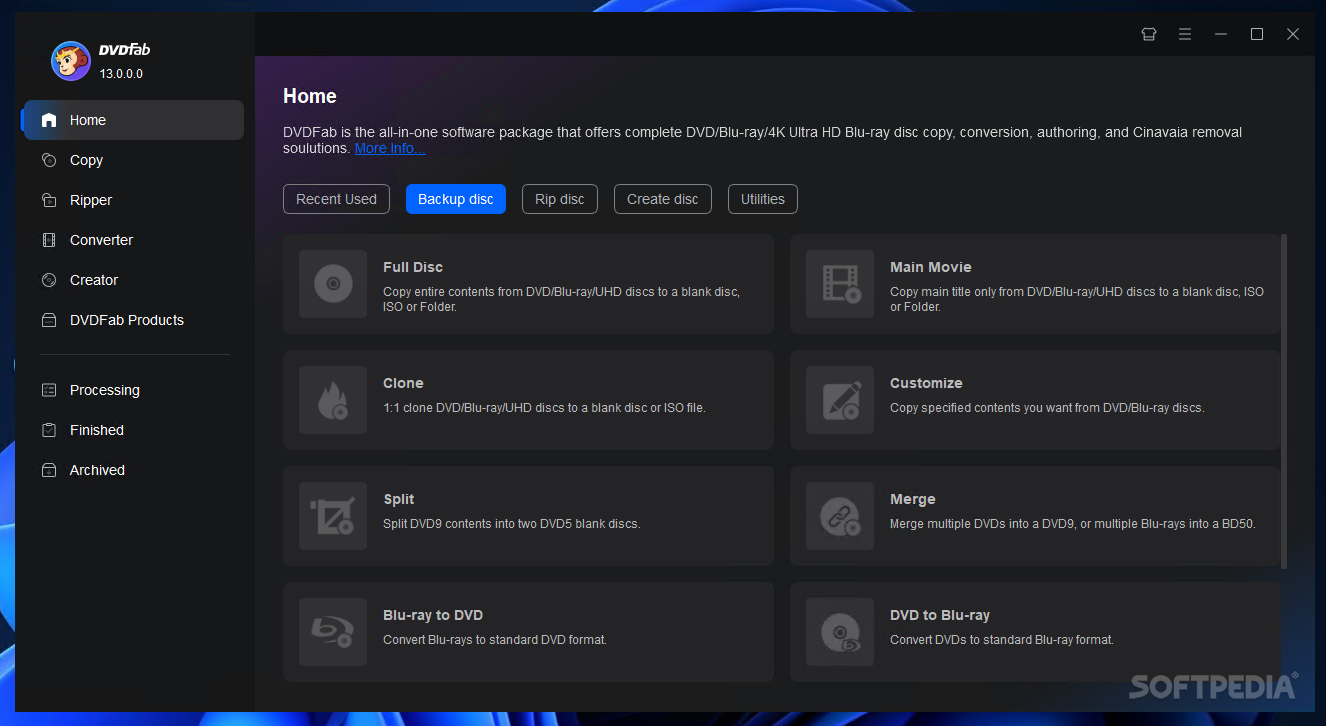The width and height of the screenshot is (1326, 726).
Task: Follow the More Info... link
Action: click(x=390, y=148)
